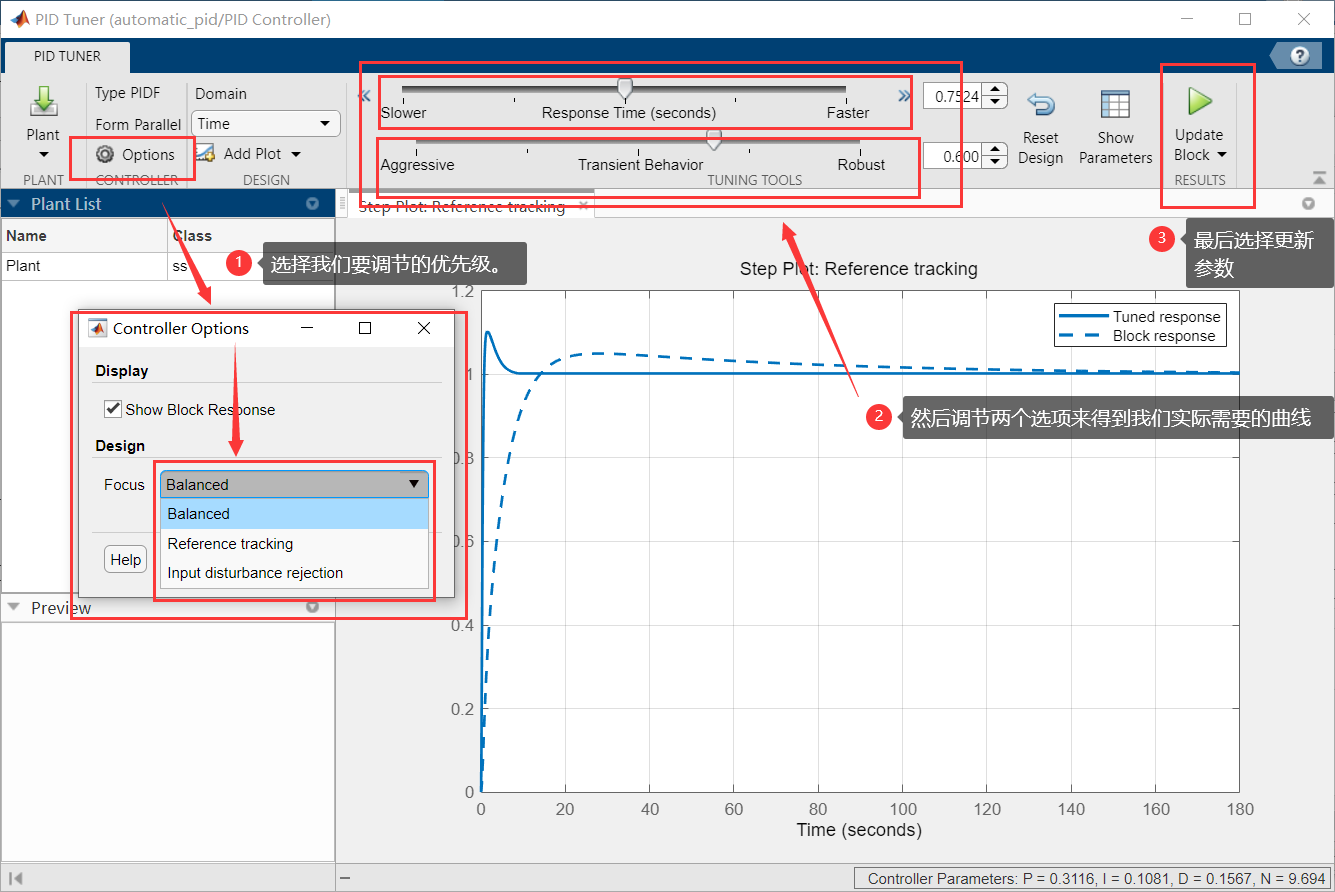The image size is (1335, 892).
Task: Increase the transient behavior stepper value
Action: [994, 150]
